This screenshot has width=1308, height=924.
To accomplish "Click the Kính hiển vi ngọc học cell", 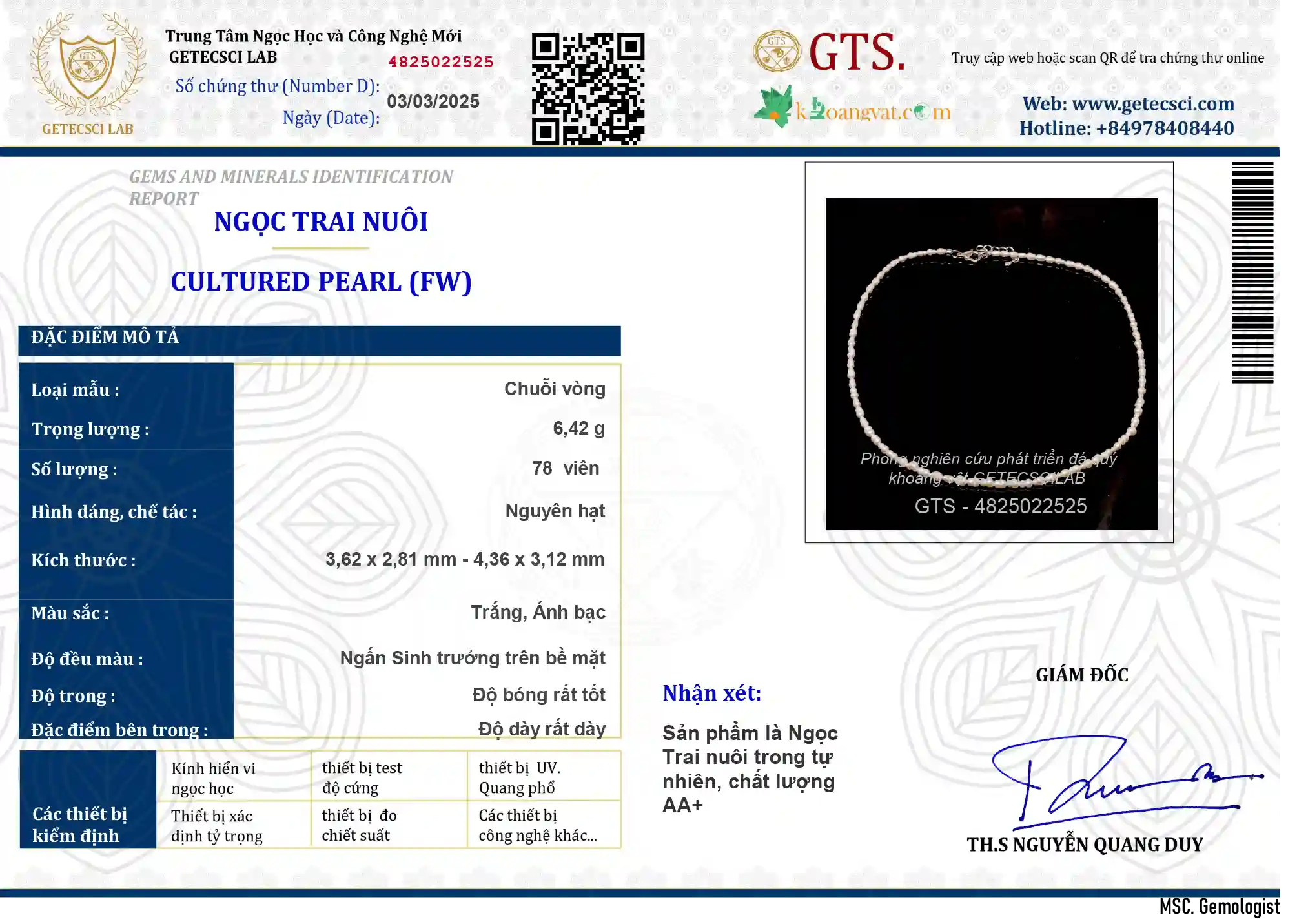I will [234, 777].
